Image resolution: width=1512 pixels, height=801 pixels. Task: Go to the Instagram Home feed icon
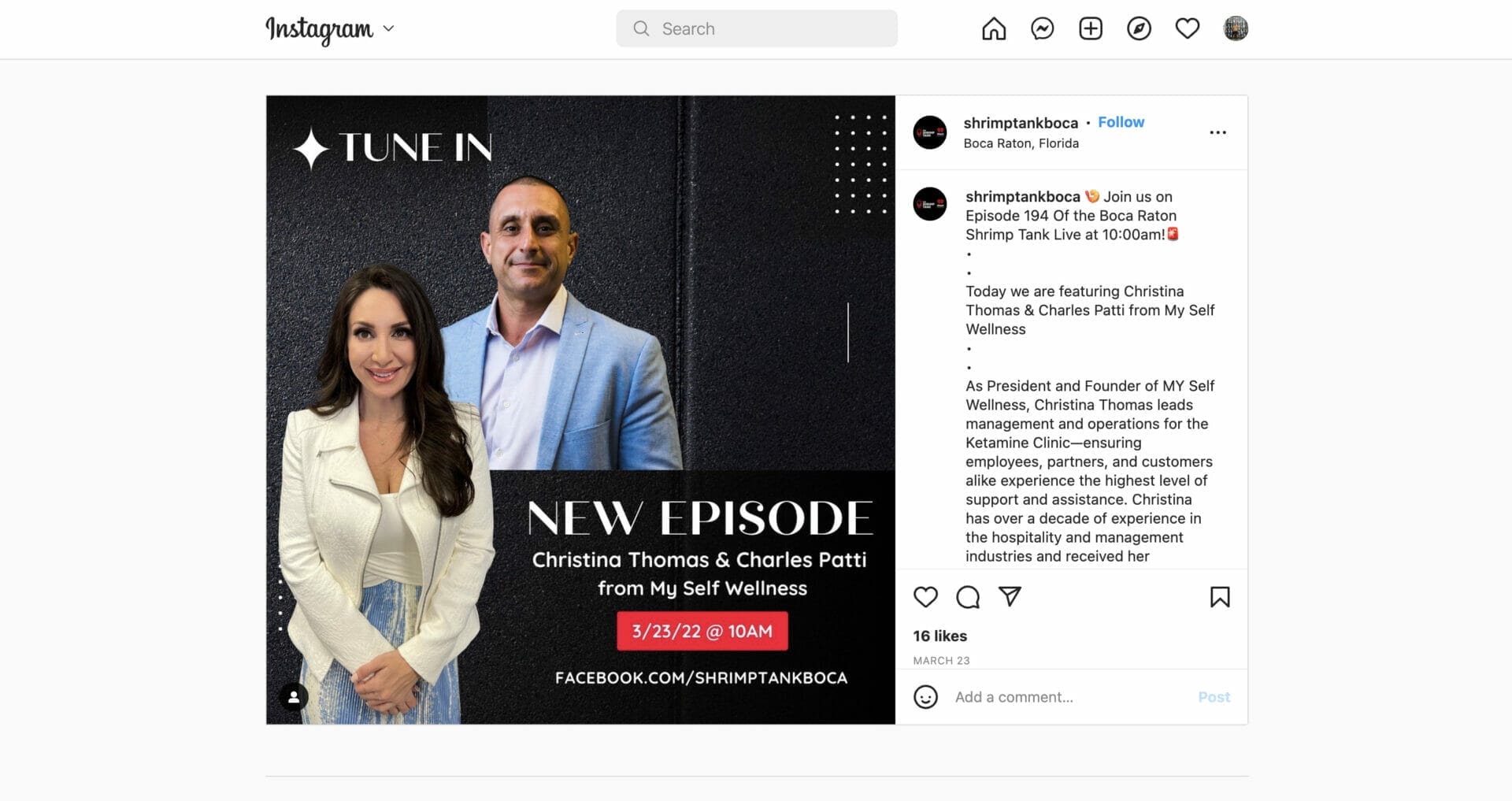pyautogui.click(x=994, y=29)
